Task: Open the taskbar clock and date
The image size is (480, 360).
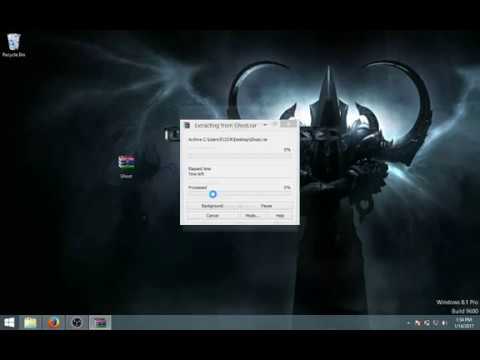Action: (464, 323)
